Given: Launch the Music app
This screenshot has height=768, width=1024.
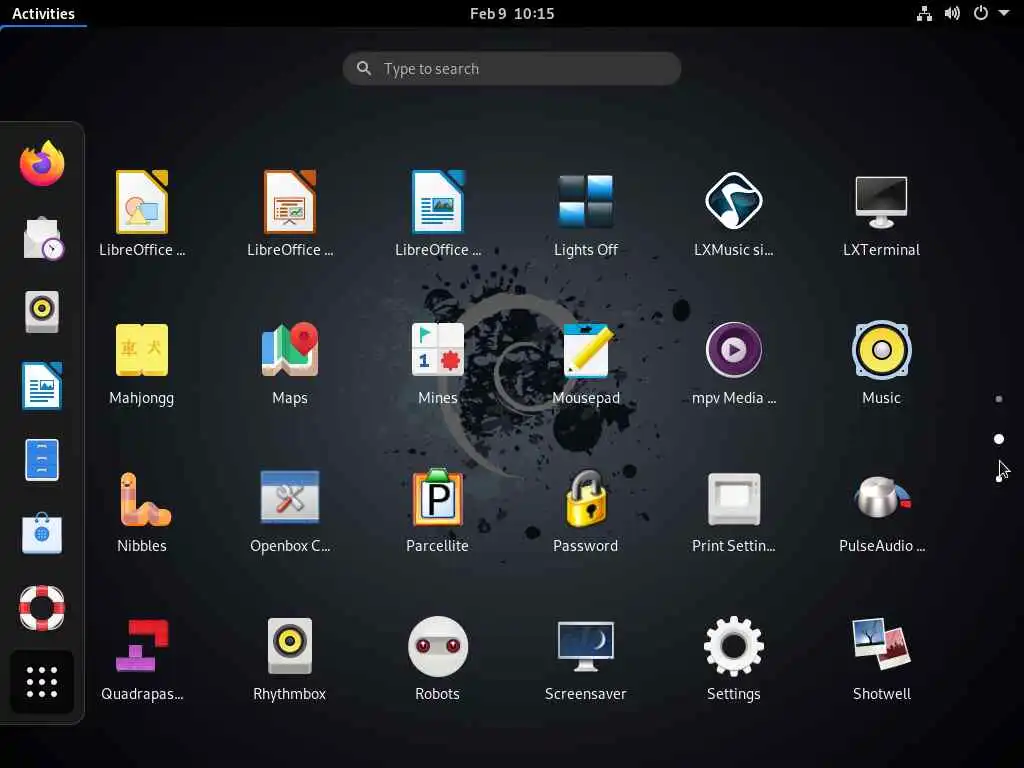Looking at the screenshot, I should pos(881,349).
